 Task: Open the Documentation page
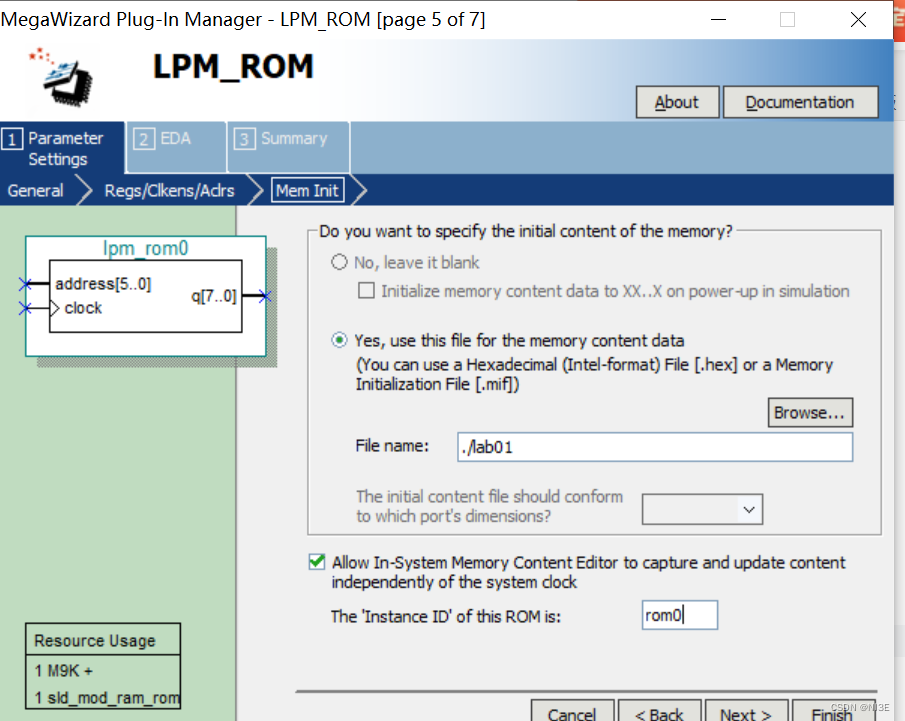coord(800,101)
